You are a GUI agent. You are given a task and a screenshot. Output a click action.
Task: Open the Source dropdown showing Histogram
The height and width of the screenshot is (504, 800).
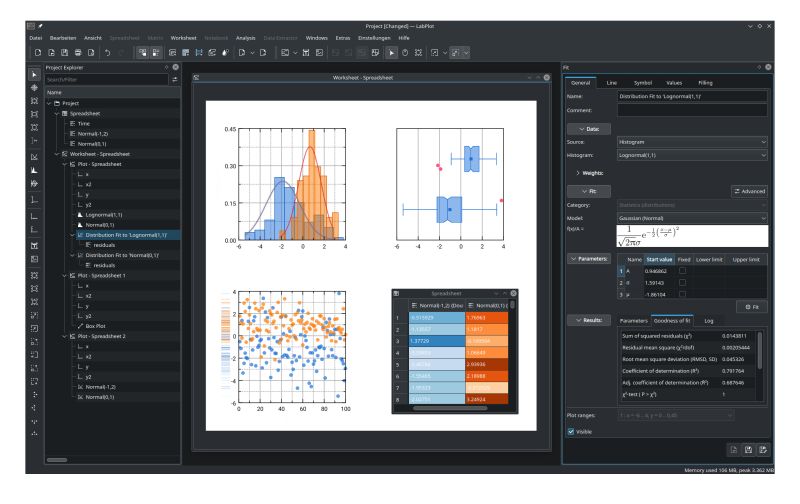click(x=692, y=142)
